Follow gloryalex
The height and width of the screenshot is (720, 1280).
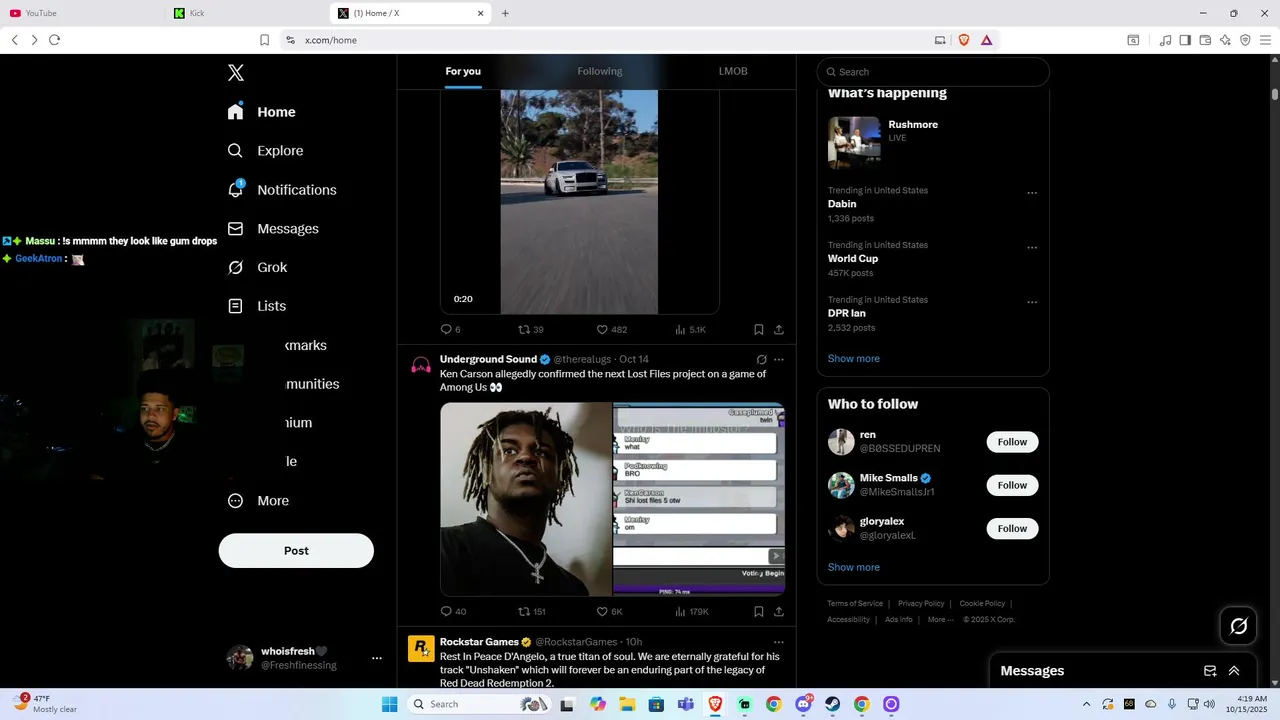tap(1012, 528)
